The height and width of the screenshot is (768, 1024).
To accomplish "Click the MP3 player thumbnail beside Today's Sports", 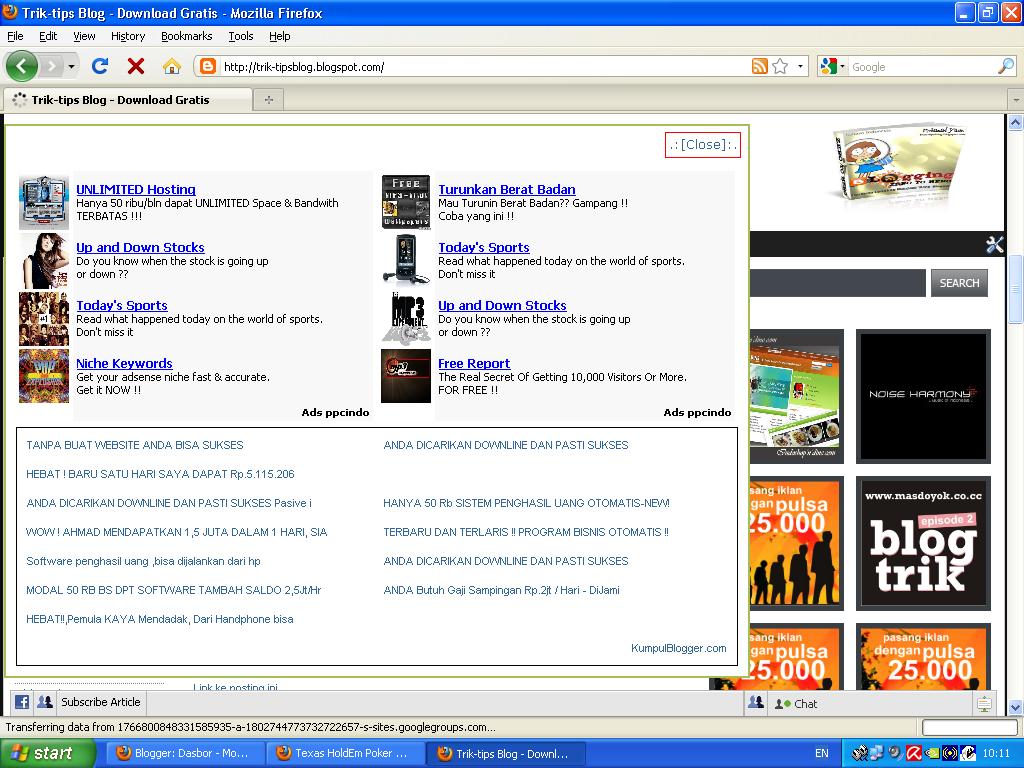I will [406, 260].
